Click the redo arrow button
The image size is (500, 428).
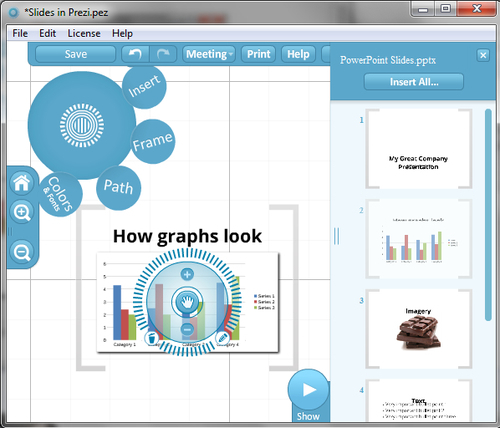(x=163, y=54)
